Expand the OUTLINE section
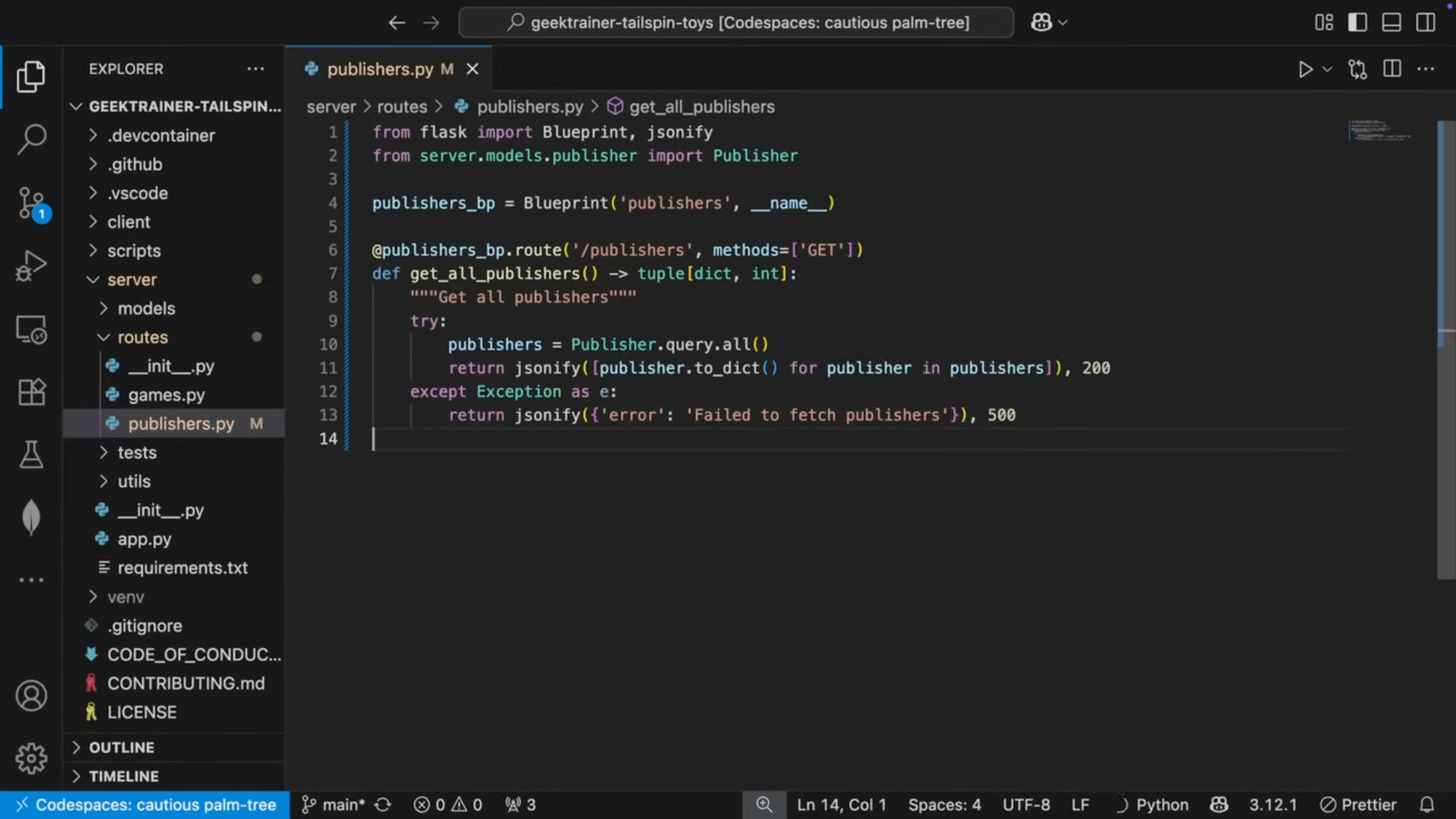The image size is (1456, 819). point(121,748)
